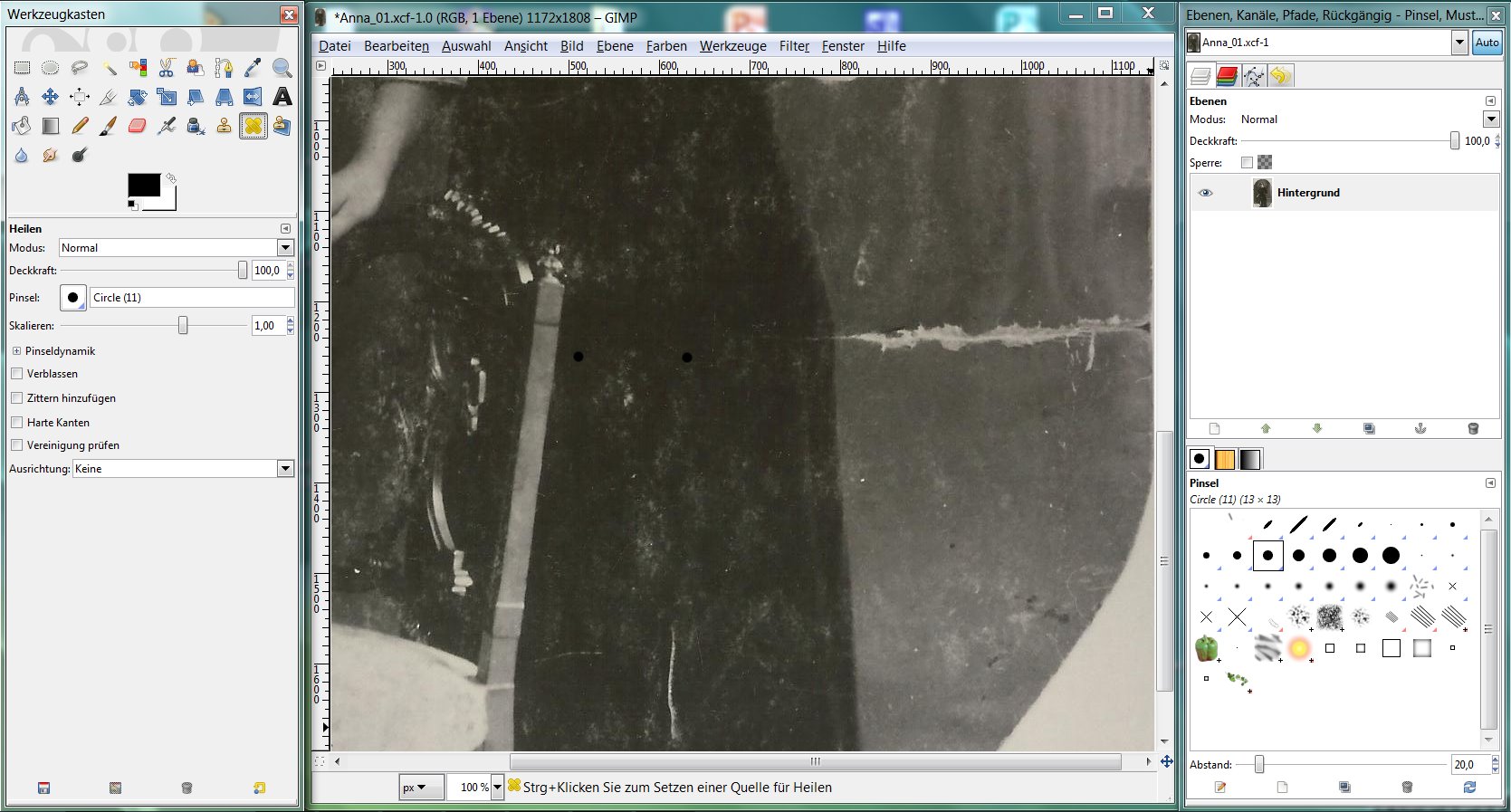The height and width of the screenshot is (812, 1511).
Task: Click the Circle (11) brush name field
Action: [192, 298]
